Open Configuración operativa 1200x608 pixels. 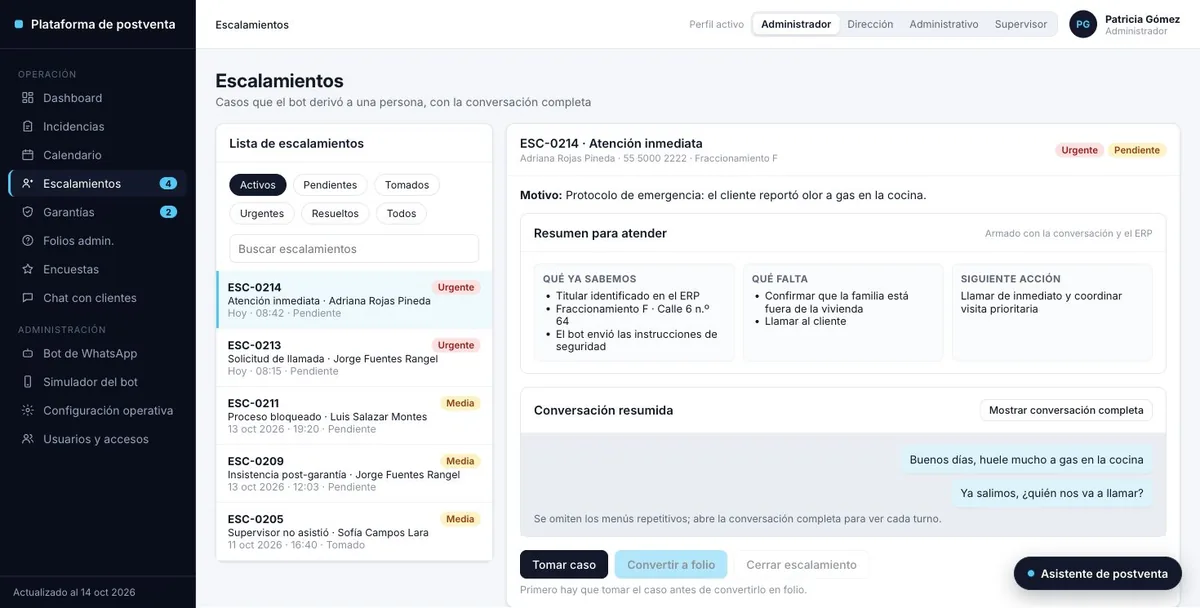[x=97, y=410]
